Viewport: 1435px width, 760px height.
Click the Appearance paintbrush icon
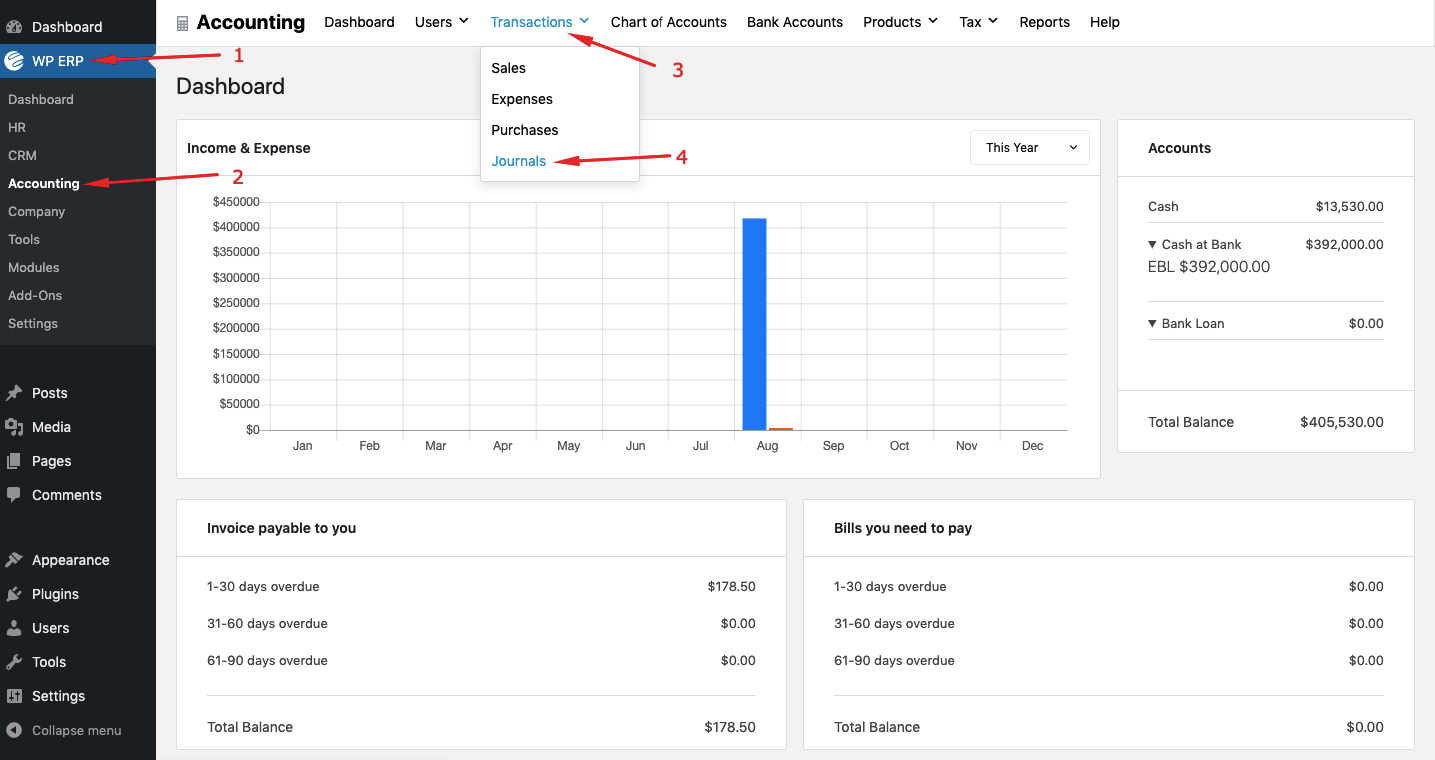(14, 560)
